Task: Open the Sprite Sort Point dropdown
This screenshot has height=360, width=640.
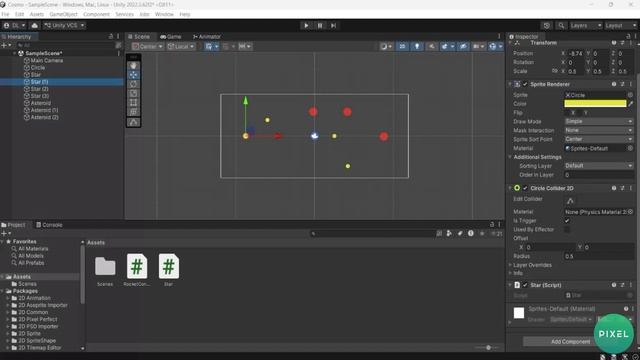Action: (599, 139)
